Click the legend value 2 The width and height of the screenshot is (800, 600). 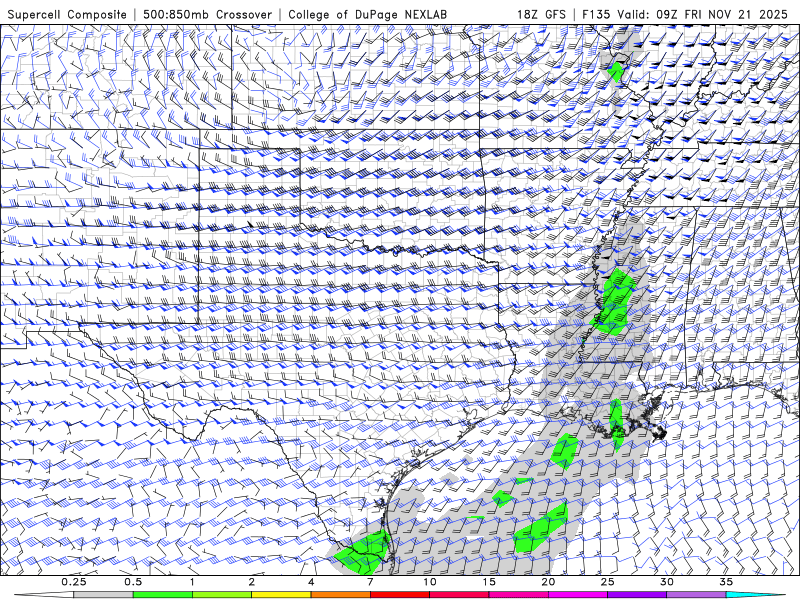click(252, 582)
